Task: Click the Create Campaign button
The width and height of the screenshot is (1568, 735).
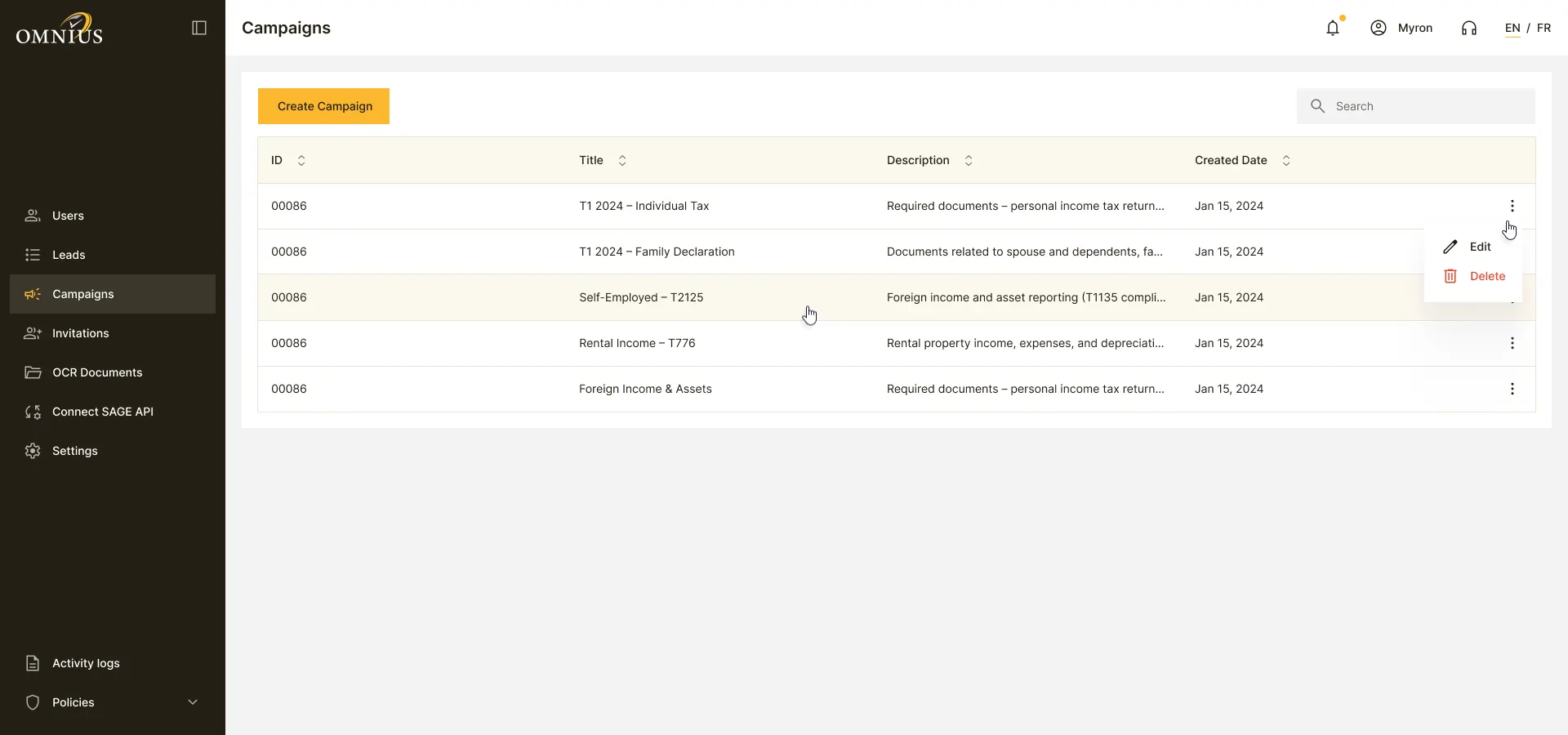Action: click(x=323, y=106)
